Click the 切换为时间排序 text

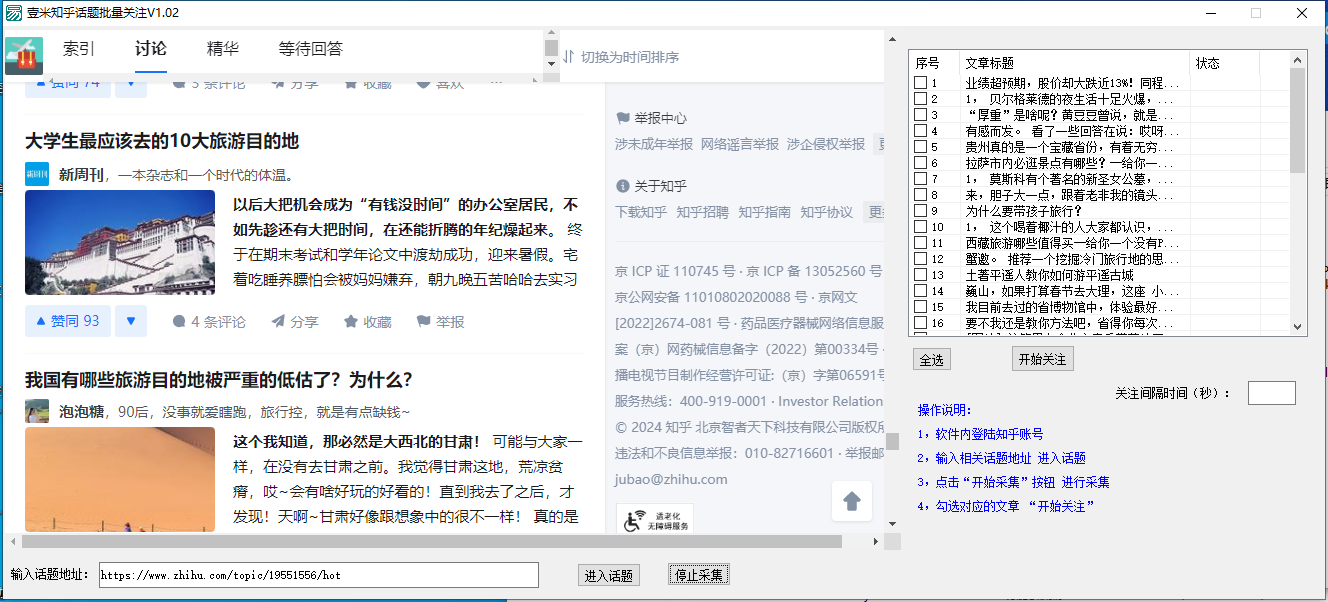630,57
